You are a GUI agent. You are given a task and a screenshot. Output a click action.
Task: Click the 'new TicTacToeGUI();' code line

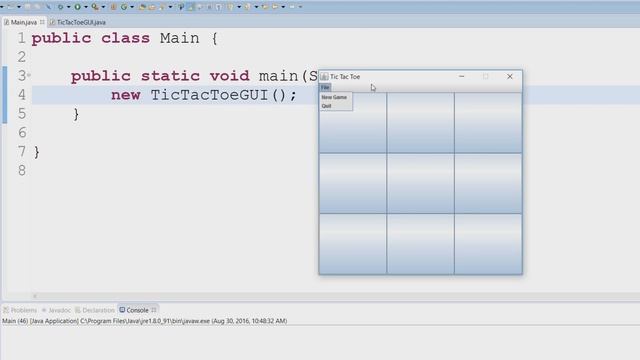204,95
